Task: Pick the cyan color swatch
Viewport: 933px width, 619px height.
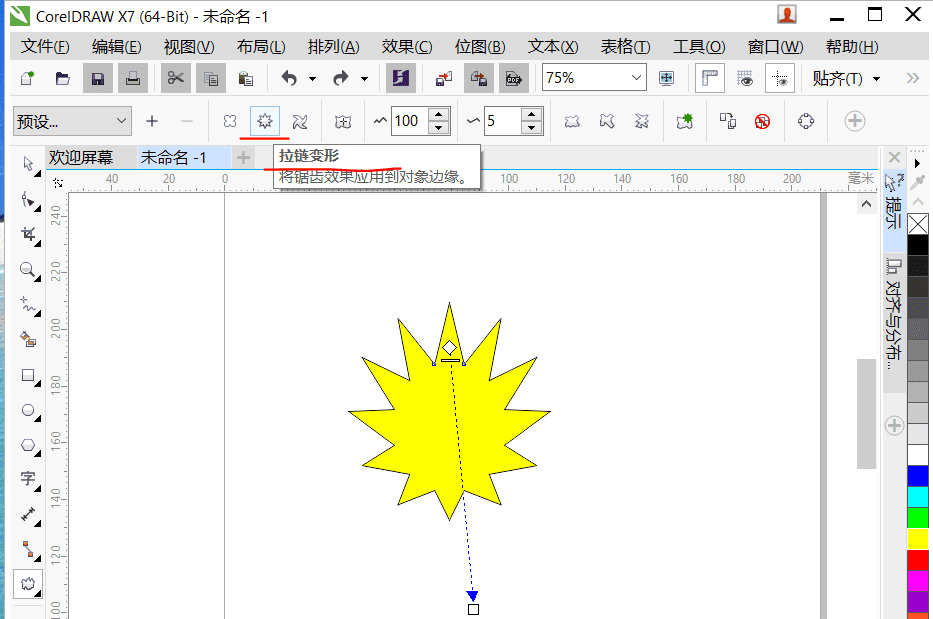Action: (x=917, y=496)
